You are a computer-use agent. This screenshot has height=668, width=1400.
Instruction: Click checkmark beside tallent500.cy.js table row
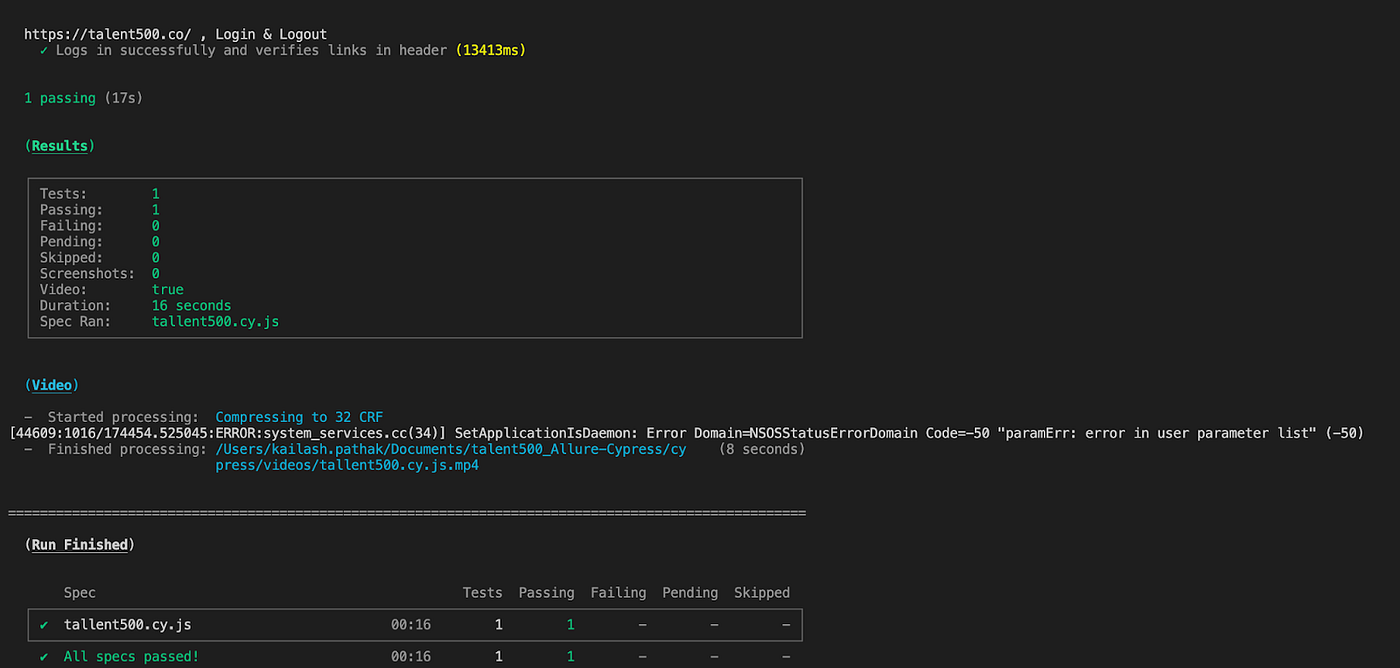point(44,625)
